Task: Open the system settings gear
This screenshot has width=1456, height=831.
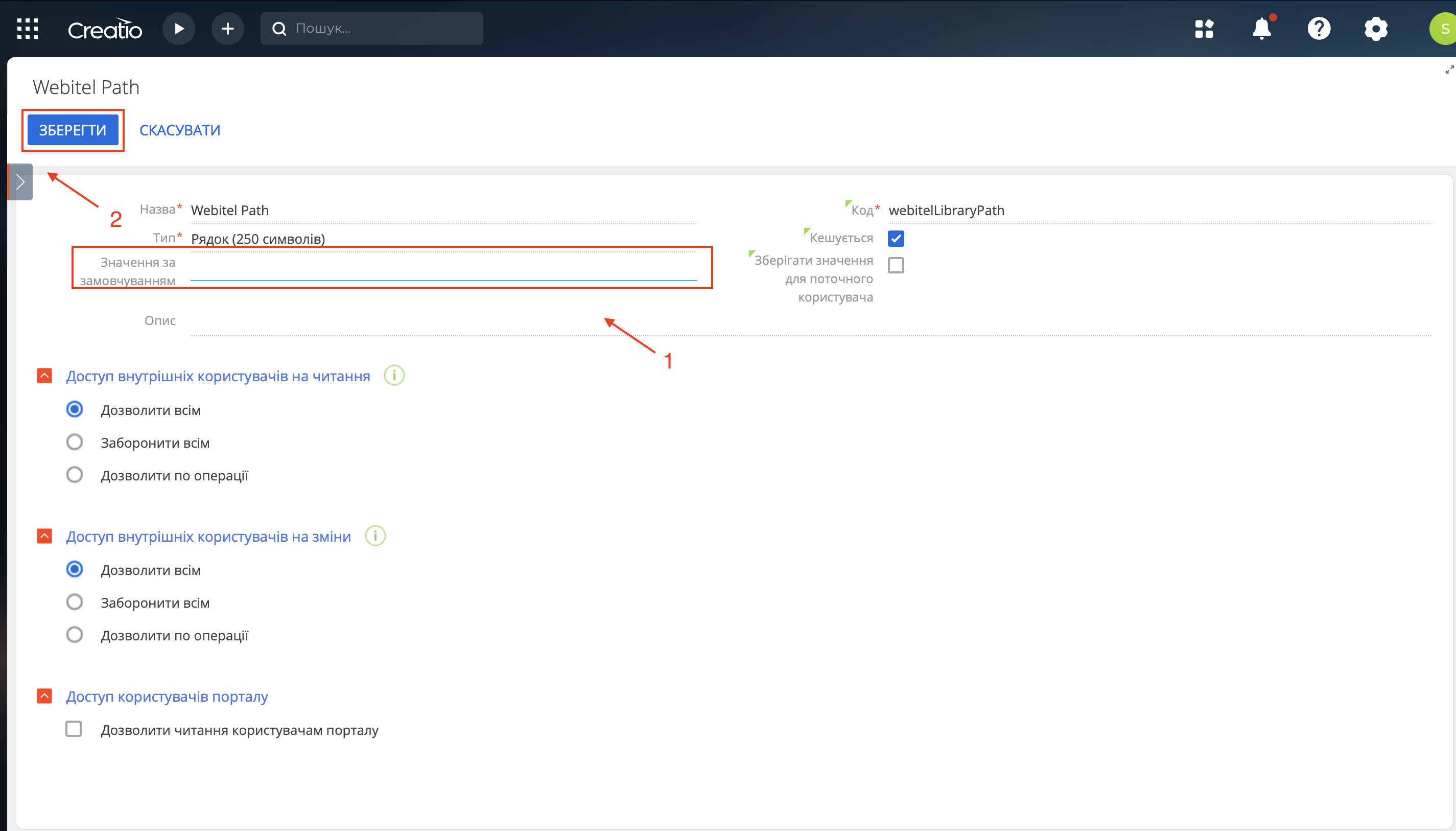Action: point(1376,29)
